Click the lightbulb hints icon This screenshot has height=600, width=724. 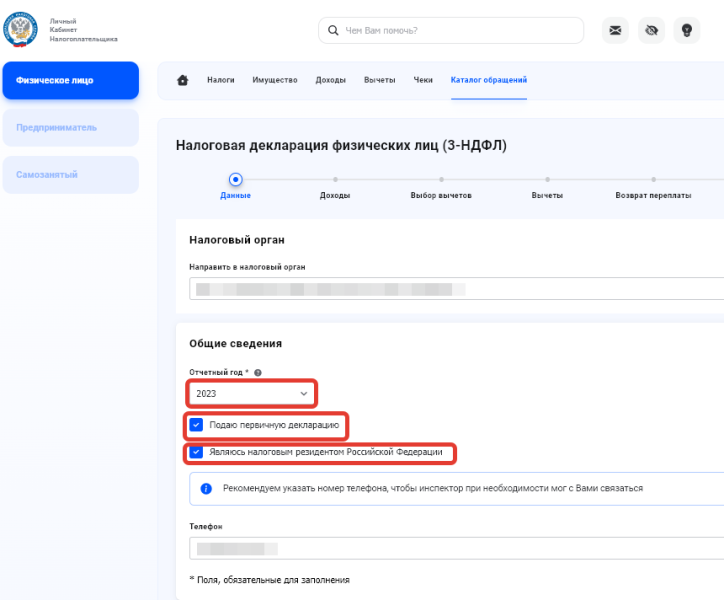(x=687, y=30)
